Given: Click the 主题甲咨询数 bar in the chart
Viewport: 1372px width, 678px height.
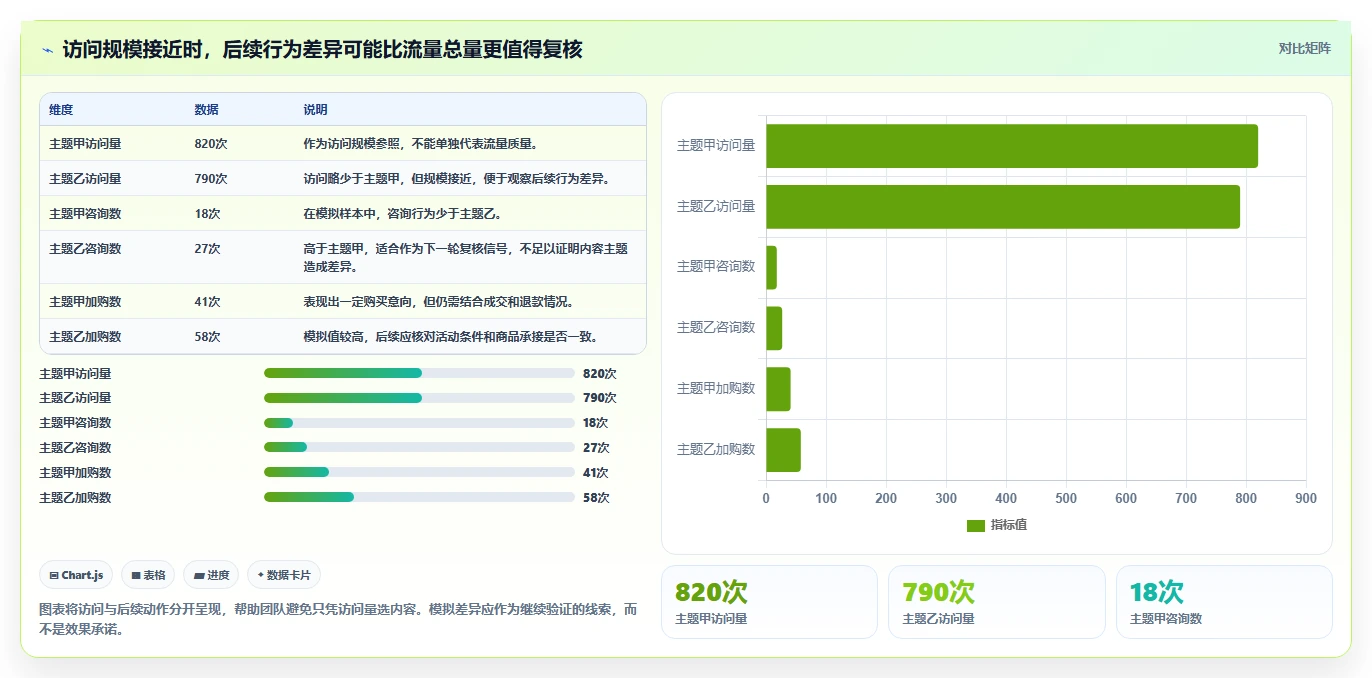Looking at the screenshot, I should pos(771,268).
